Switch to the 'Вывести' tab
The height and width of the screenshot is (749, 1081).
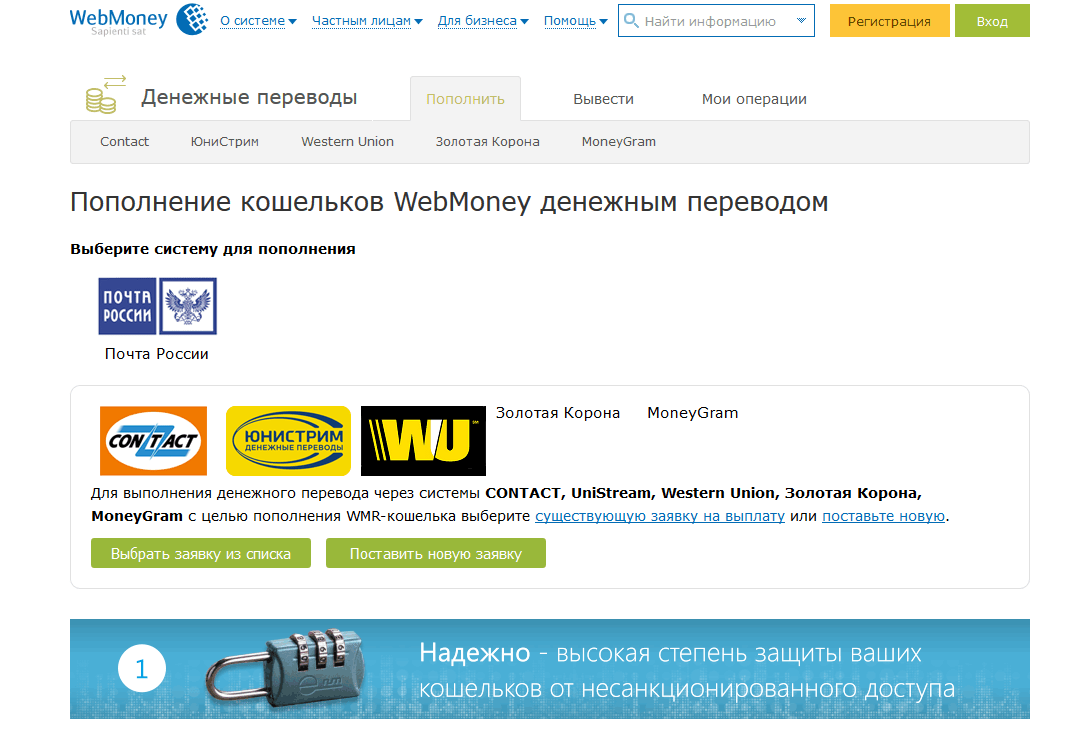pyautogui.click(x=603, y=99)
